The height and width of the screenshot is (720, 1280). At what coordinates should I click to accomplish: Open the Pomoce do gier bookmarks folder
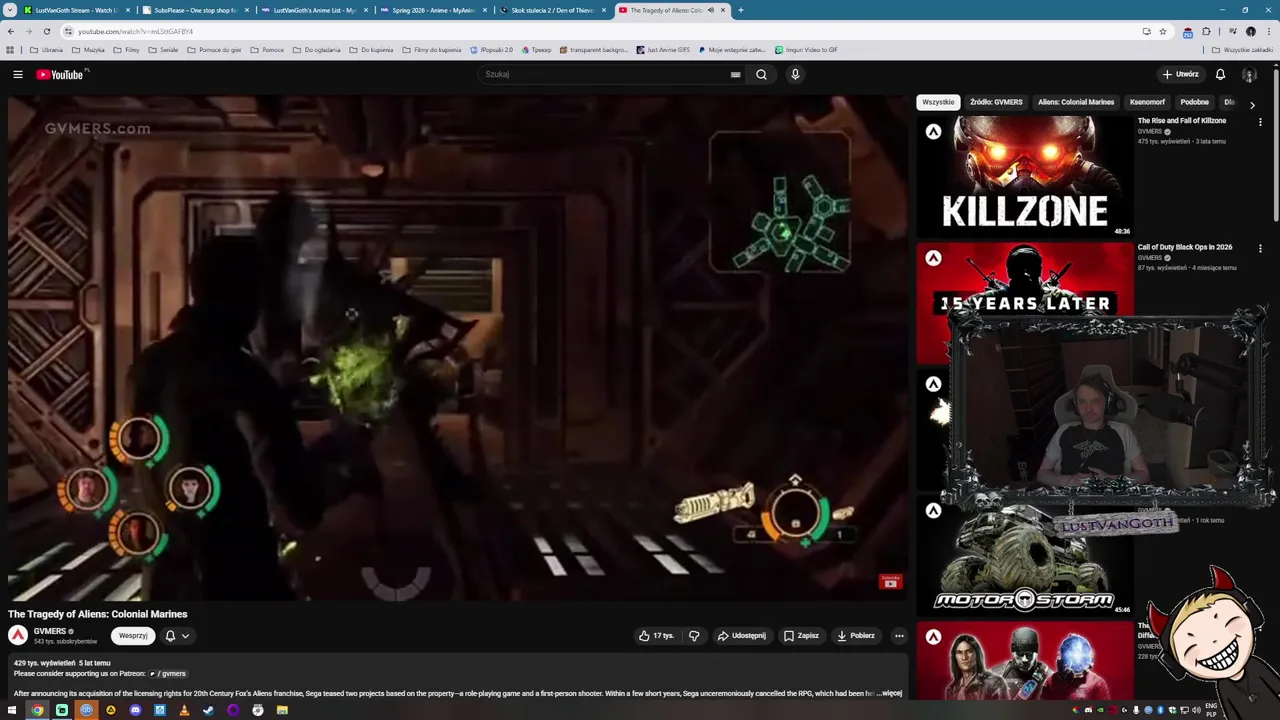pyautogui.click(x=213, y=49)
